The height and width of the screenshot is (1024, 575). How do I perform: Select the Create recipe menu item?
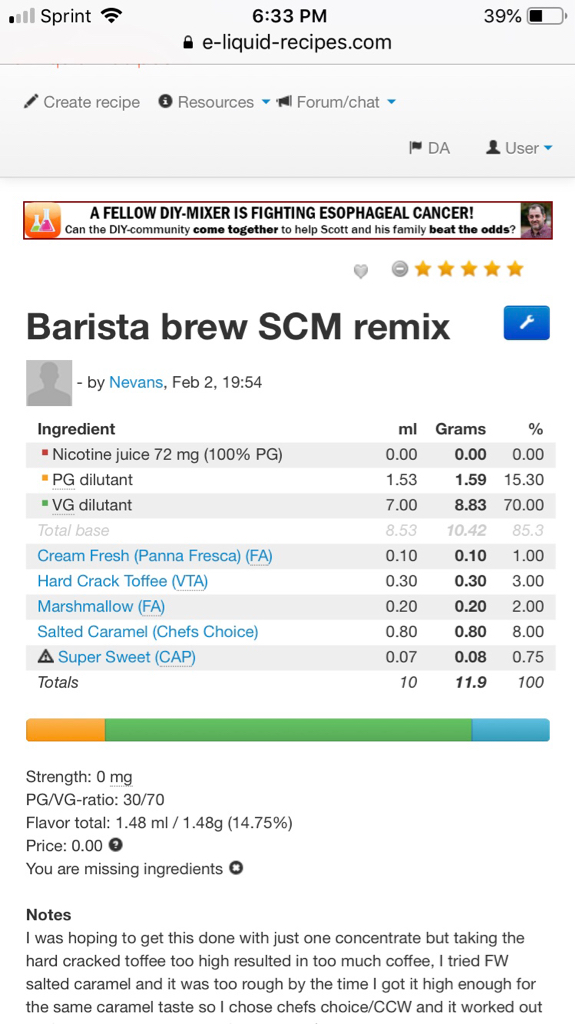(x=82, y=102)
